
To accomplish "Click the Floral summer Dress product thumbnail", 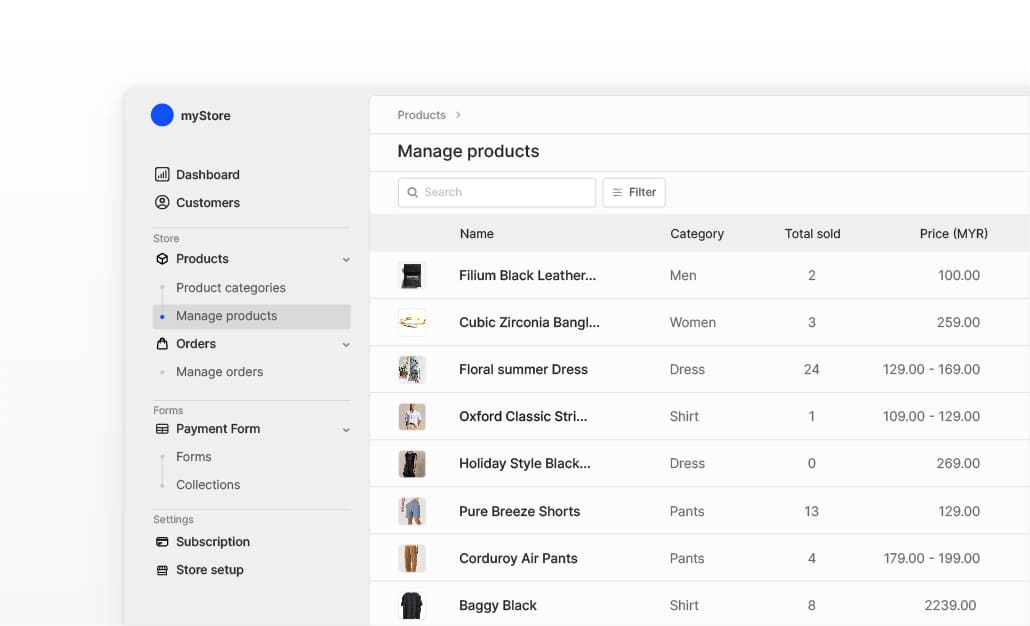I will 412,369.
